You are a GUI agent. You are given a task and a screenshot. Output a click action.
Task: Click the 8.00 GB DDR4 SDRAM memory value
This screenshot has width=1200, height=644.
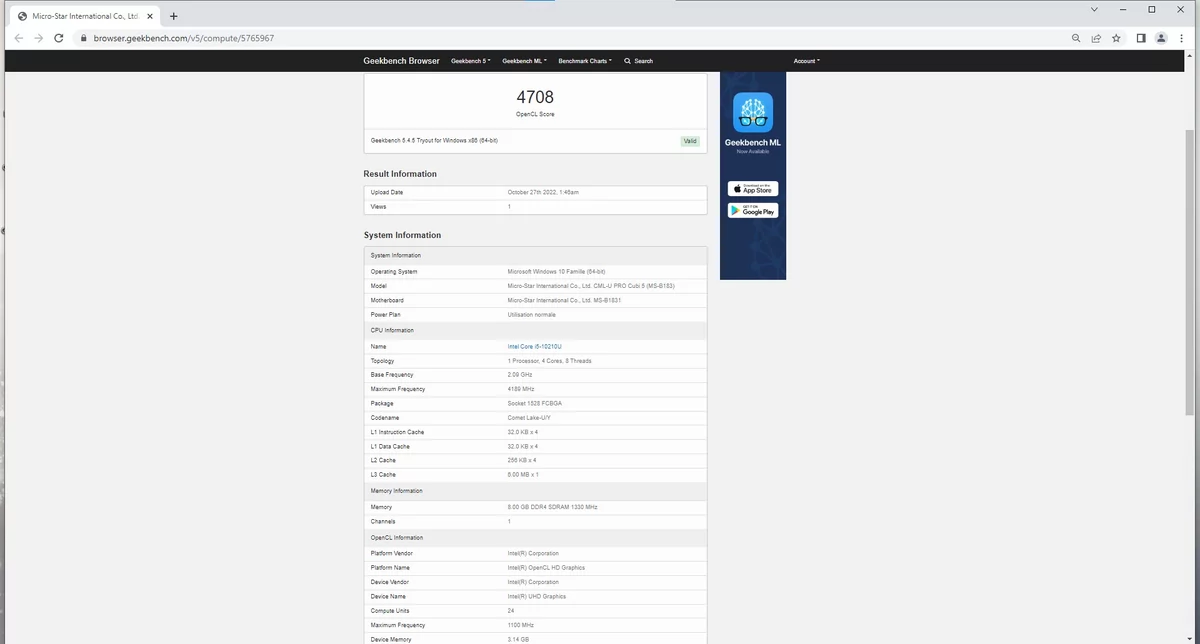click(552, 507)
